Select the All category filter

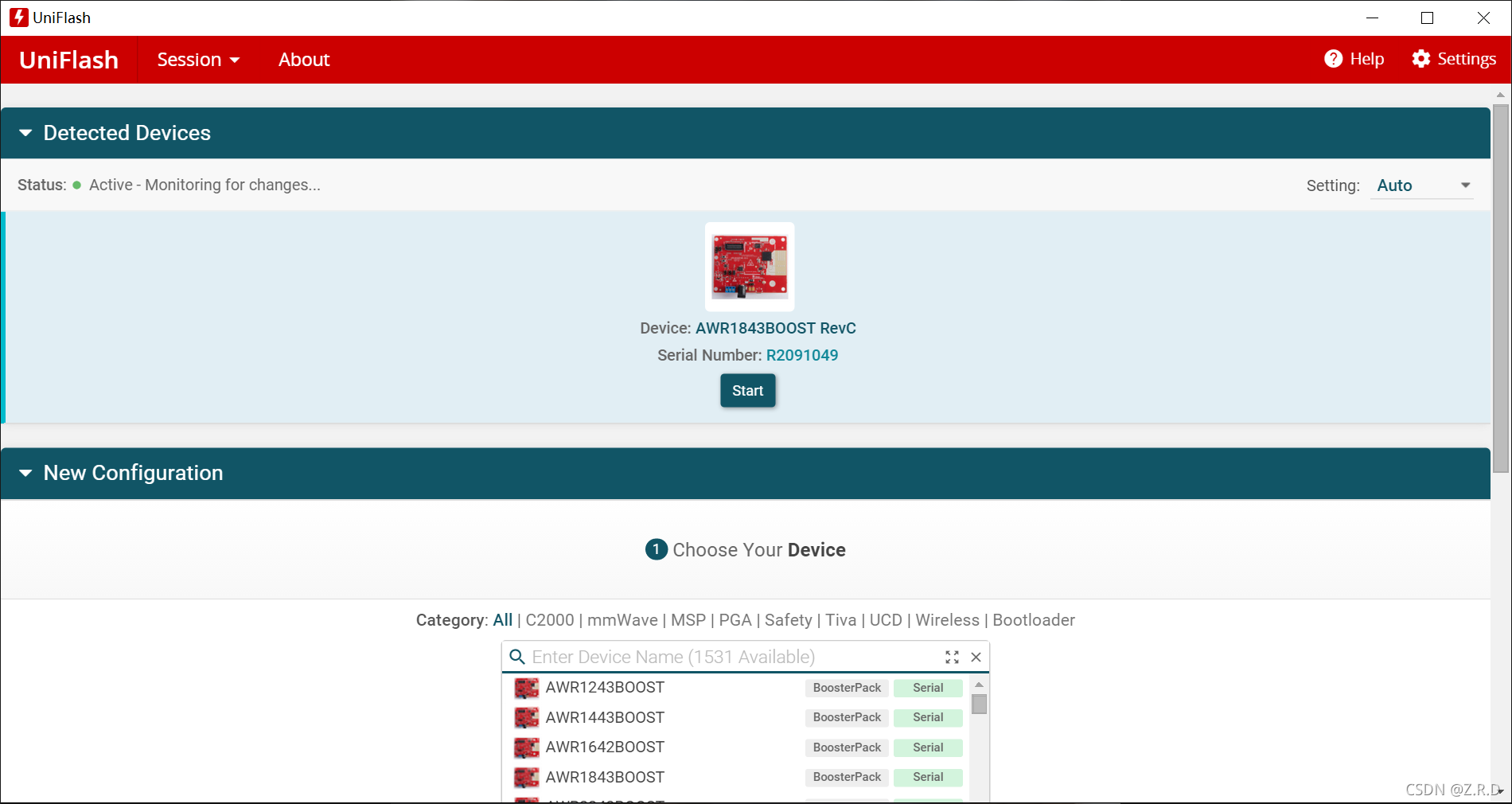pos(503,620)
